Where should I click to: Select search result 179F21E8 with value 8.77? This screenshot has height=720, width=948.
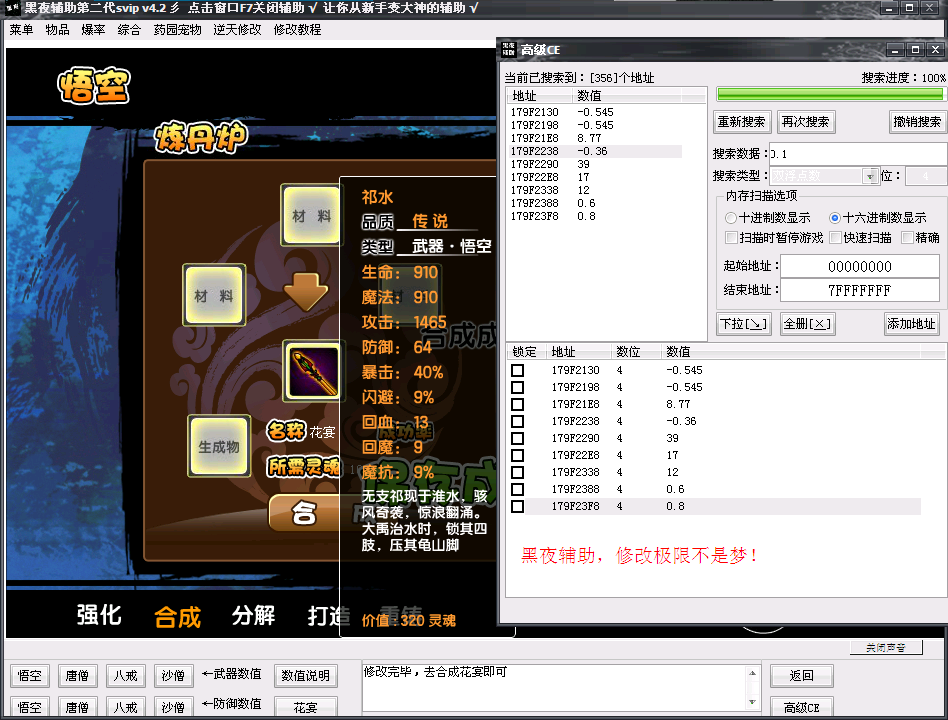coord(596,138)
